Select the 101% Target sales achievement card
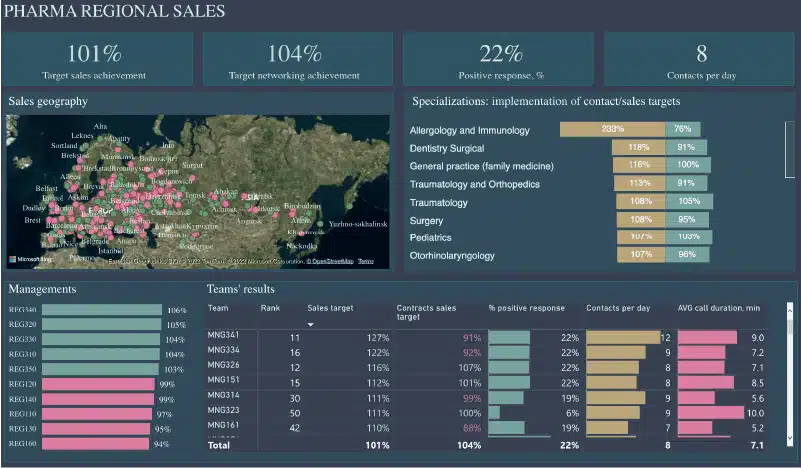 coord(98,59)
